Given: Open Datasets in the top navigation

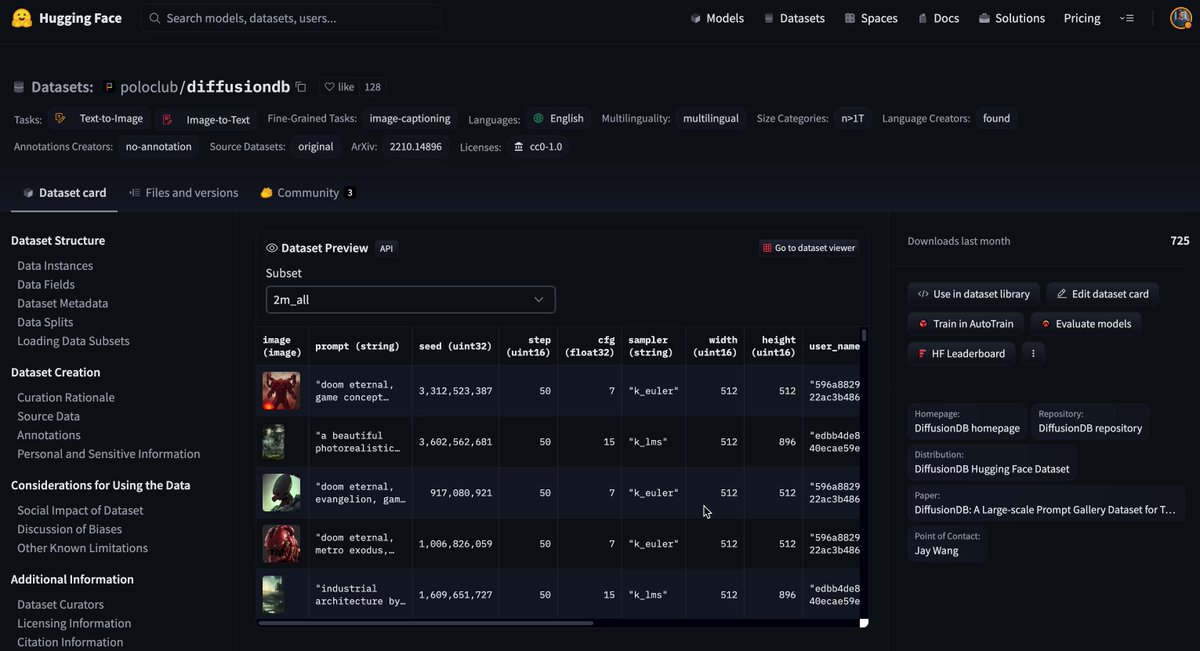Looking at the screenshot, I should pos(794,18).
